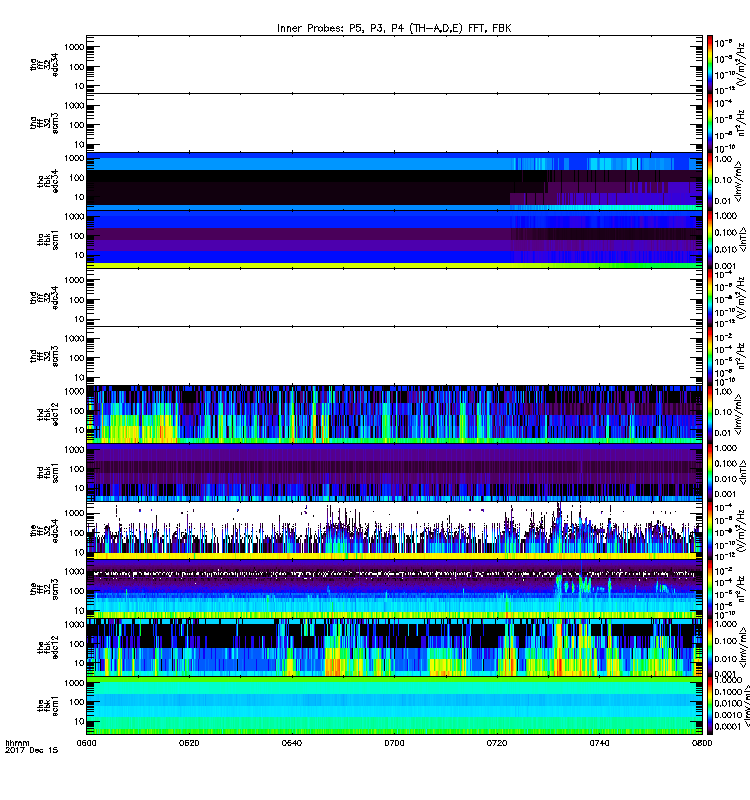Click the 0720 time axis label
The image size is (750, 800).
497,743
